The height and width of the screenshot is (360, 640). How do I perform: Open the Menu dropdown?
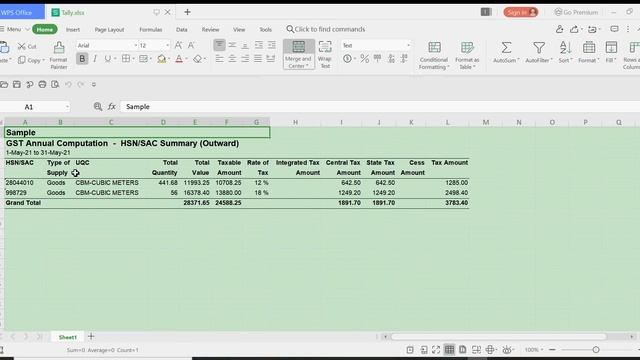[x=15, y=29]
